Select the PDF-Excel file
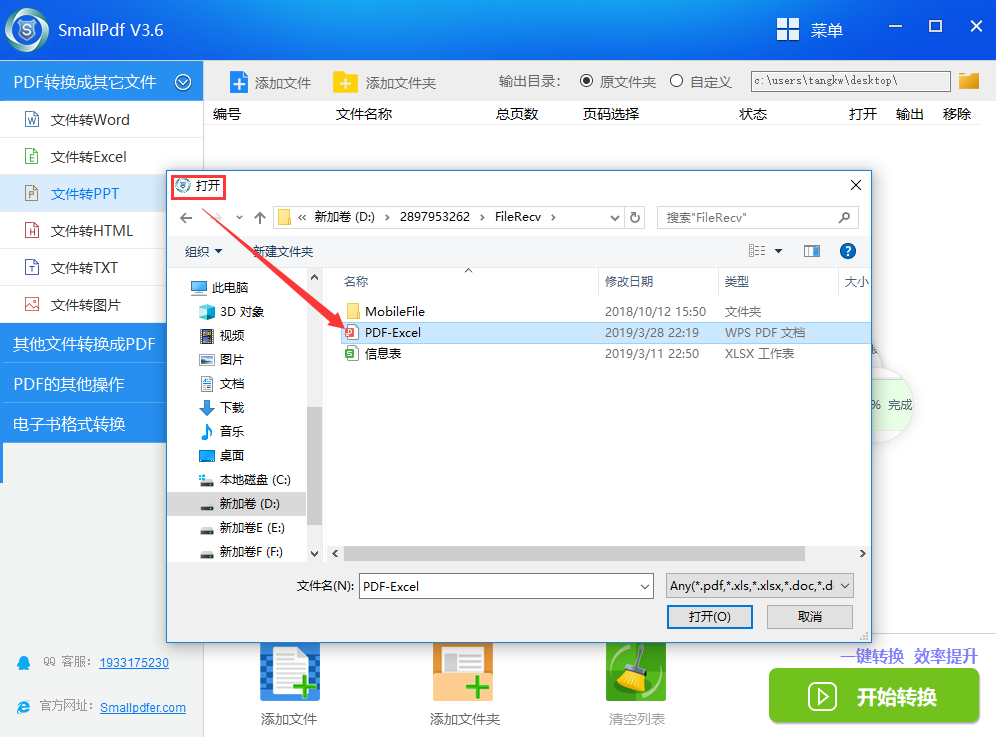 606,333
